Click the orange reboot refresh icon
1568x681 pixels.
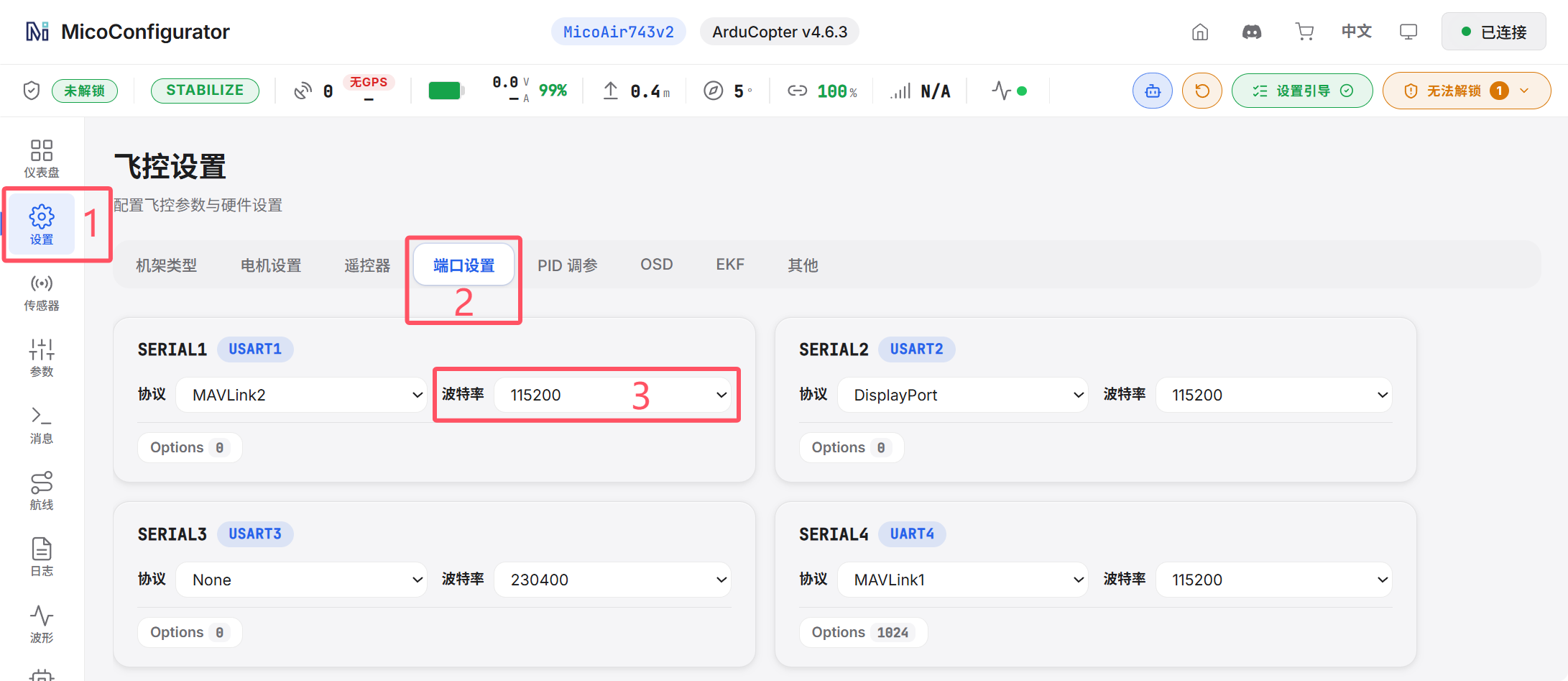pos(1202,91)
